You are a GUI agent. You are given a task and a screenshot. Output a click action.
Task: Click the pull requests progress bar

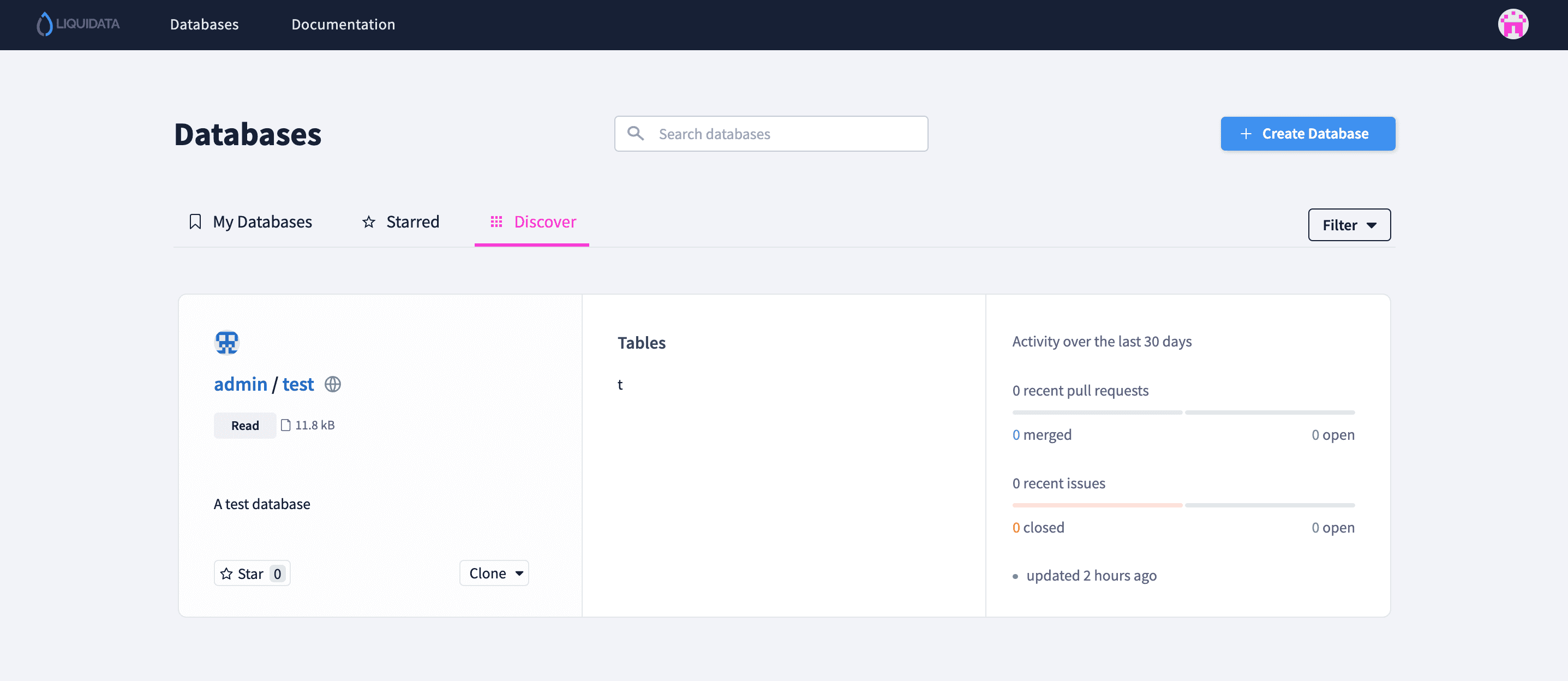(x=1183, y=413)
